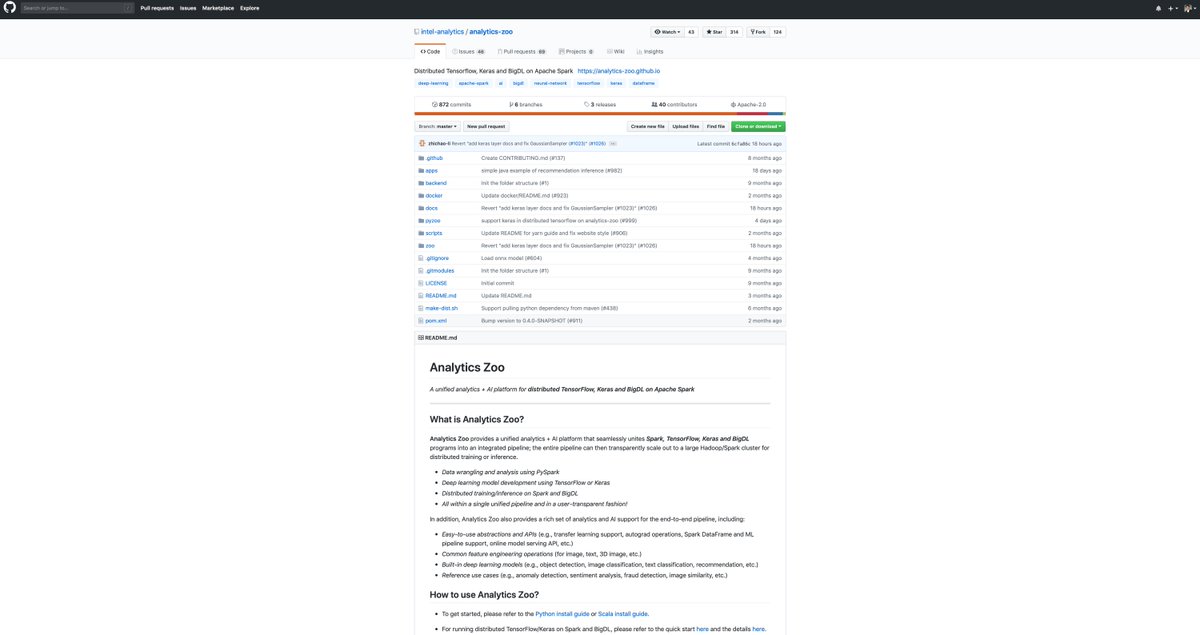The height and width of the screenshot is (635, 1200).
Task: Open the Clone or download dropdown
Action: point(756,125)
